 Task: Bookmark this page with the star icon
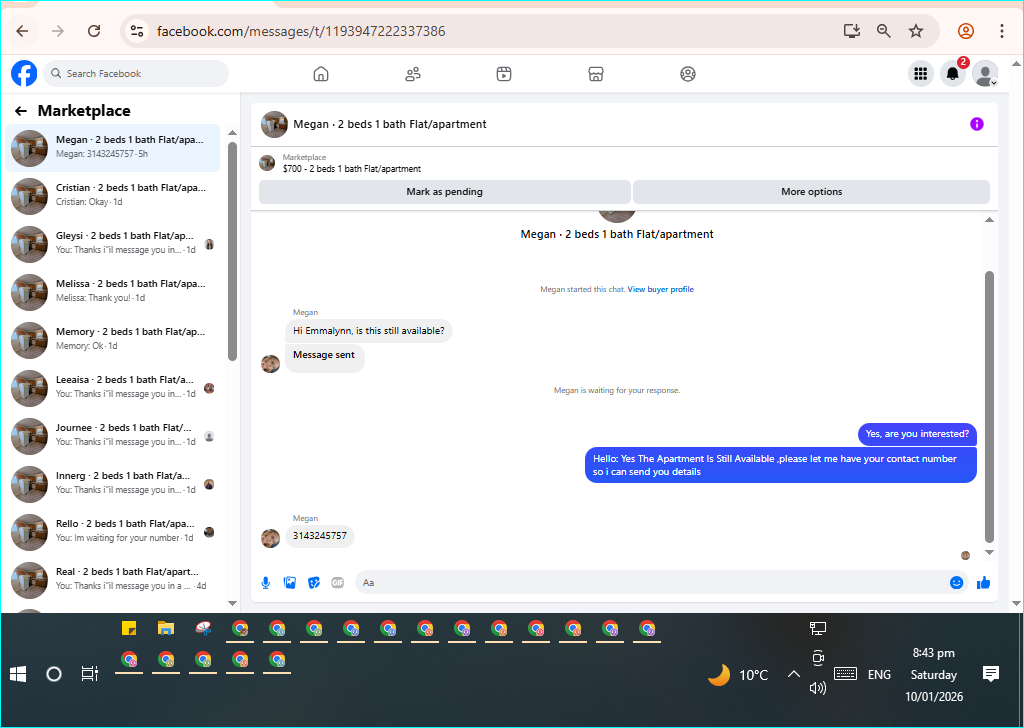916,31
